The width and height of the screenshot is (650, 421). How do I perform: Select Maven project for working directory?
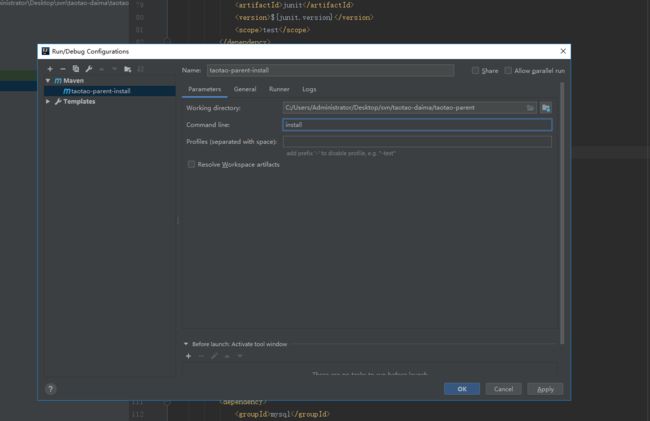[x=546, y=108]
